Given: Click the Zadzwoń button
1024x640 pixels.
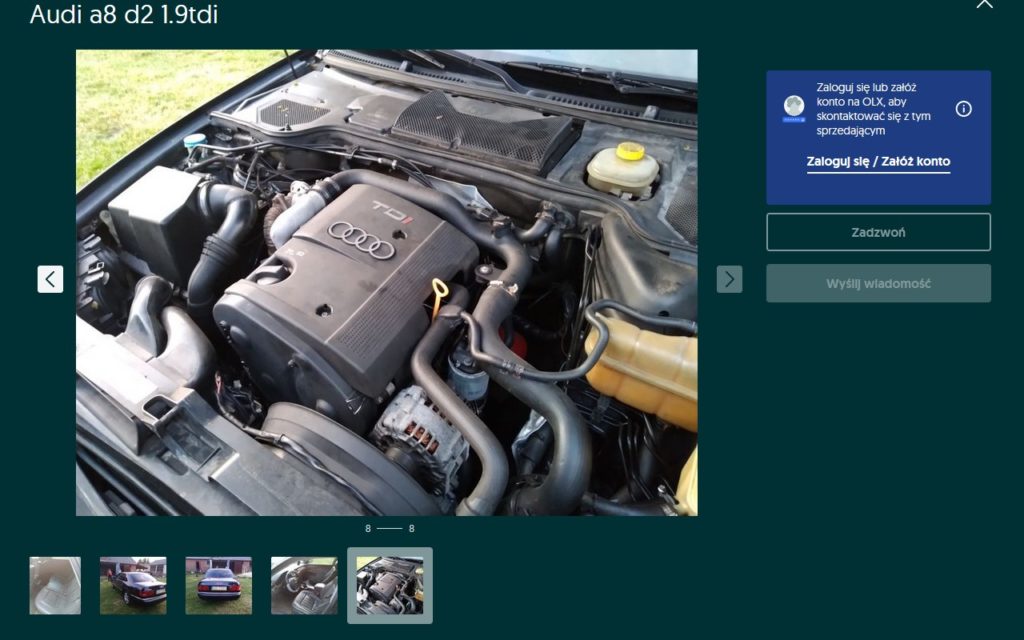Looking at the screenshot, I should coord(878,232).
